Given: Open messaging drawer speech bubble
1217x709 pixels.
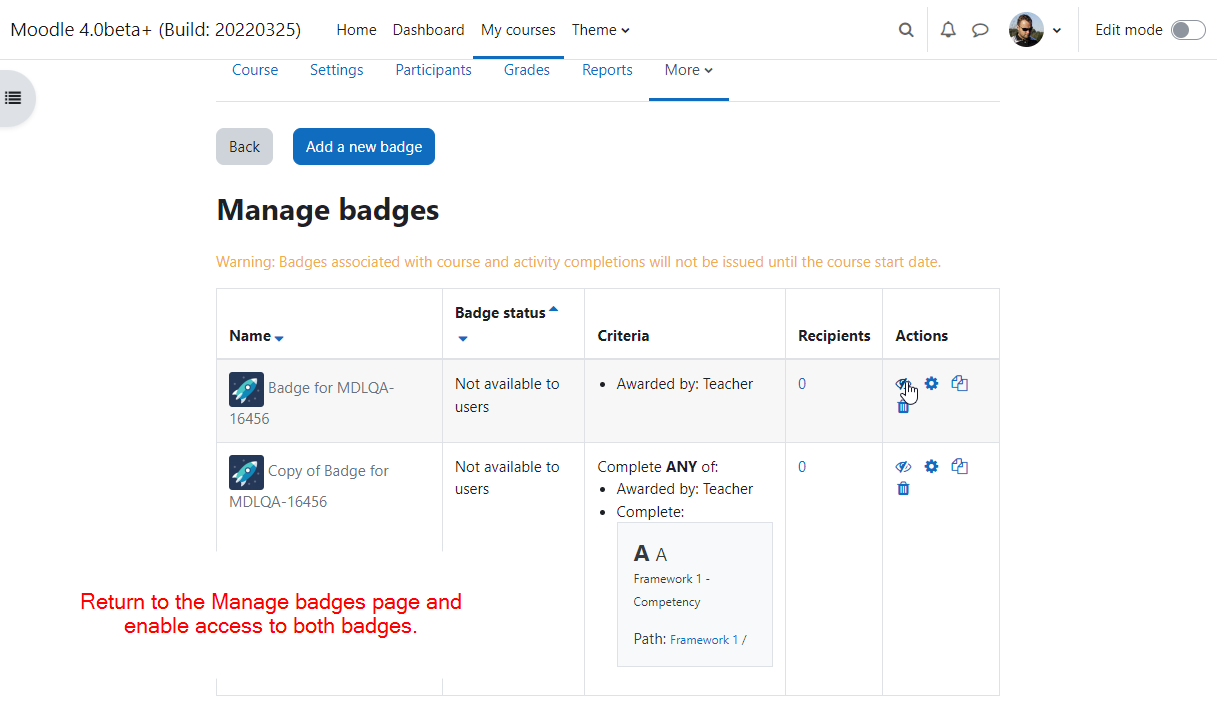Looking at the screenshot, I should [980, 30].
